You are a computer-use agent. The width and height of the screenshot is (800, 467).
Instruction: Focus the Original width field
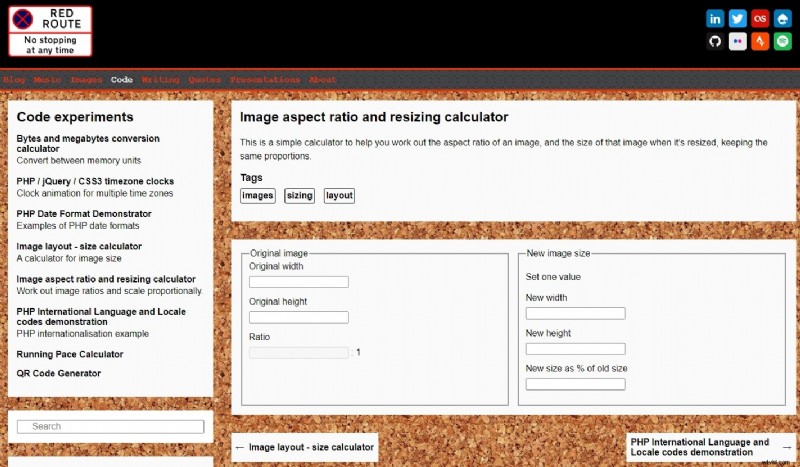tap(299, 282)
